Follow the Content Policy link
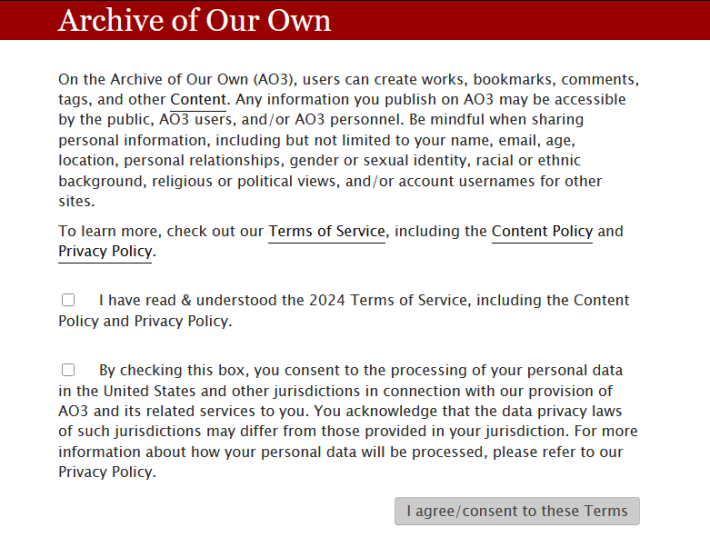Viewport: 710px width, 537px height. pyautogui.click(x=542, y=231)
